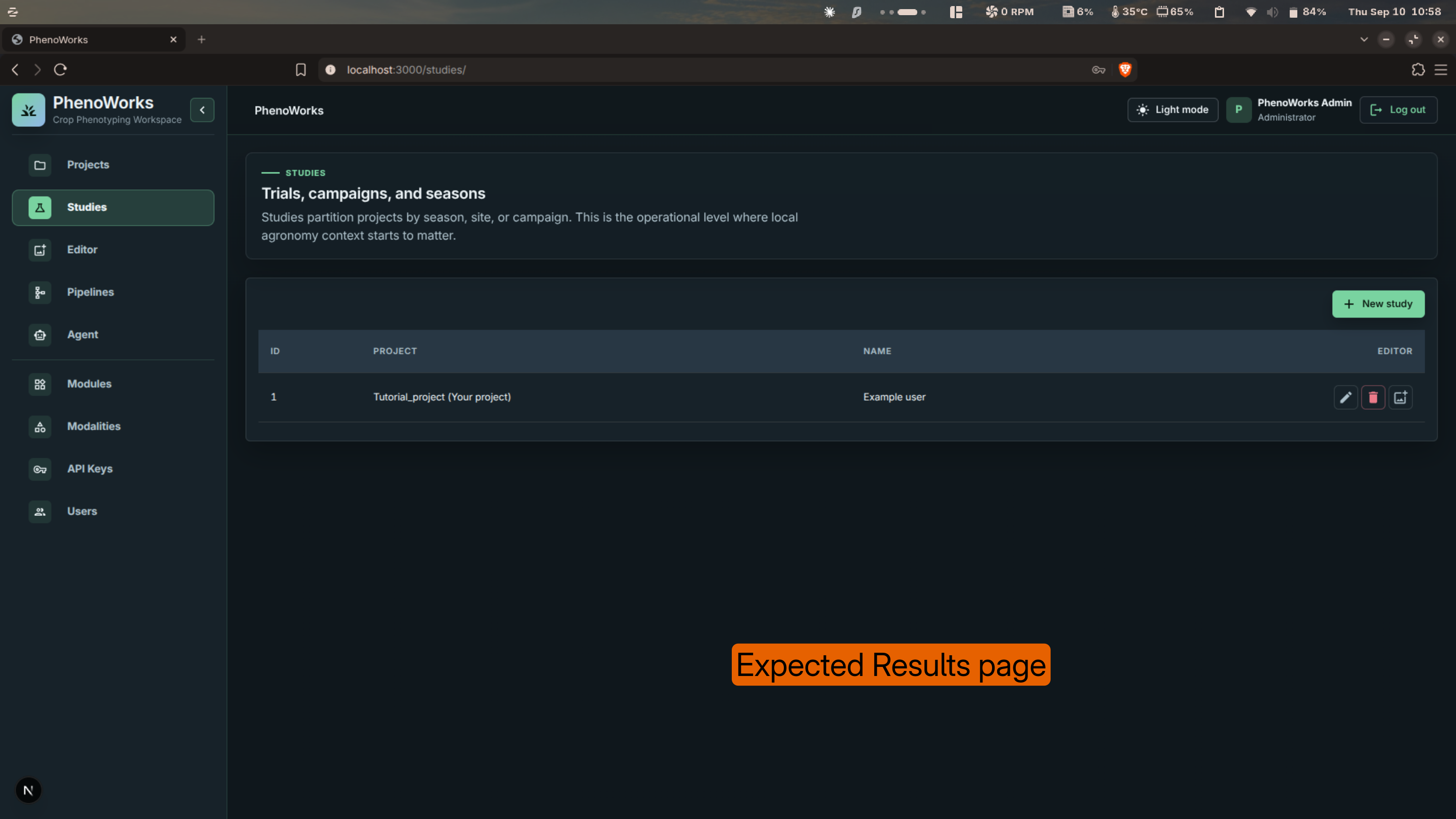The image size is (1456, 819).
Task: Delete the Tutorial_project study with trash icon
Action: click(x=1373, y=397)
